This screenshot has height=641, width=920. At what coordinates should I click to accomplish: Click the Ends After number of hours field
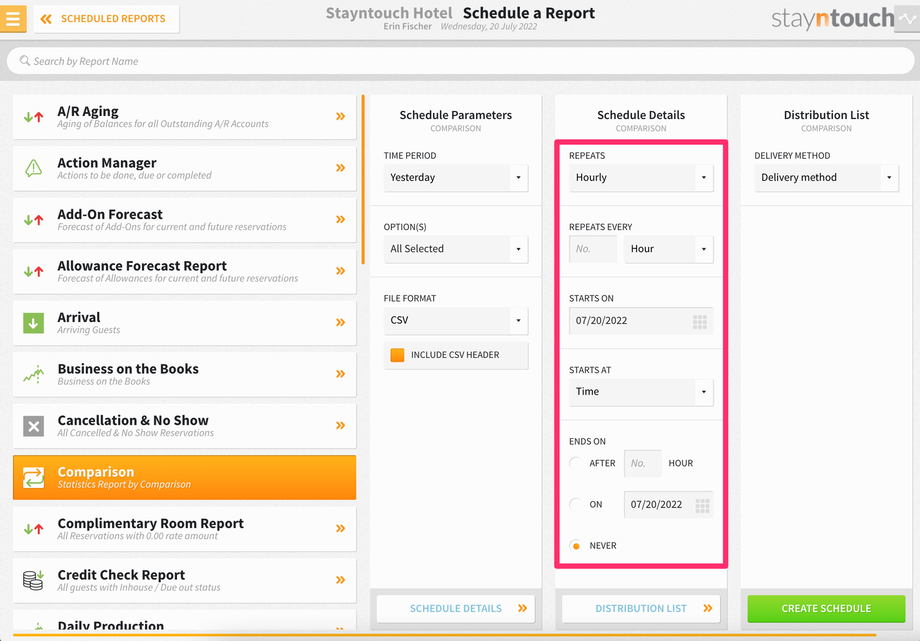tap(642, 463)
